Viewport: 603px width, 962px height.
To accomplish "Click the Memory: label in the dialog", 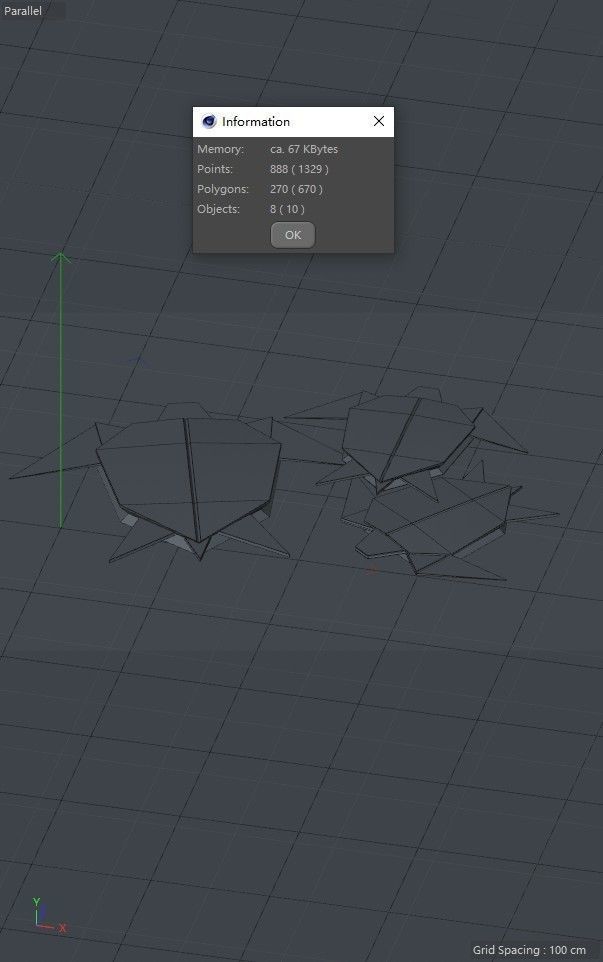I will pos(220,149).
